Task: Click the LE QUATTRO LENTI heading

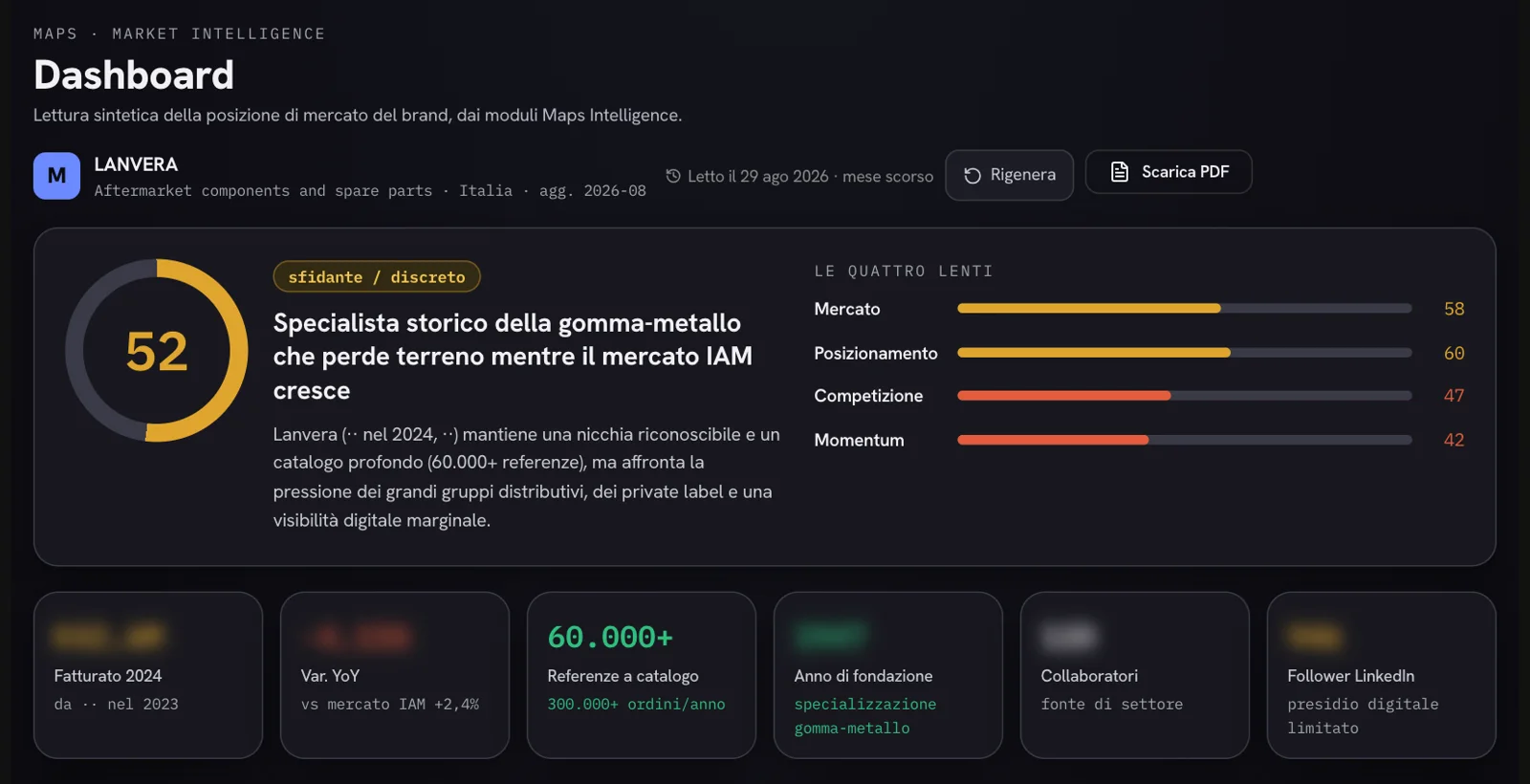Action: [x=904, y=272]
